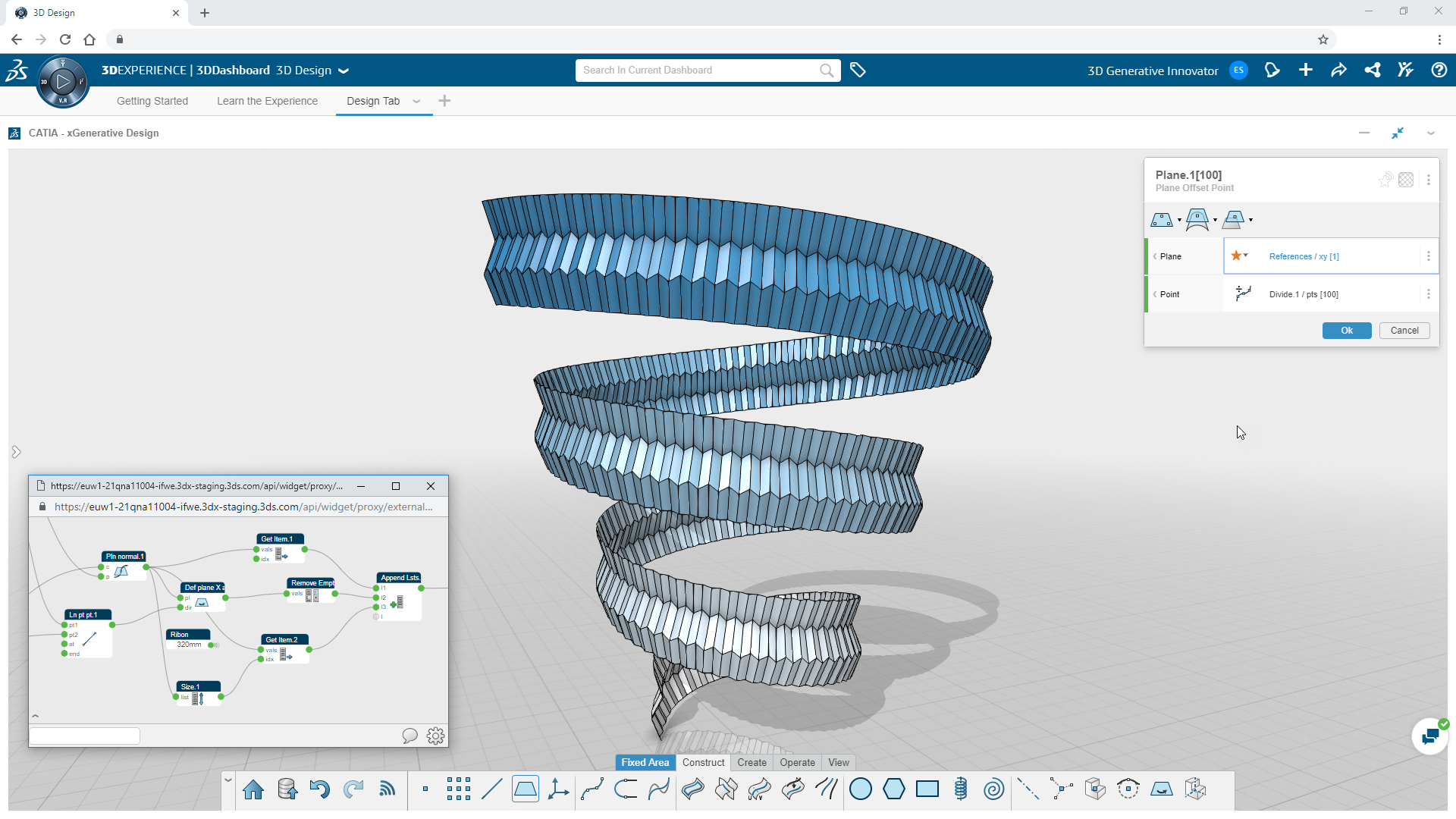
Task: Click Cancel in the Plane.1 panel
Action: pos(1404,331)
